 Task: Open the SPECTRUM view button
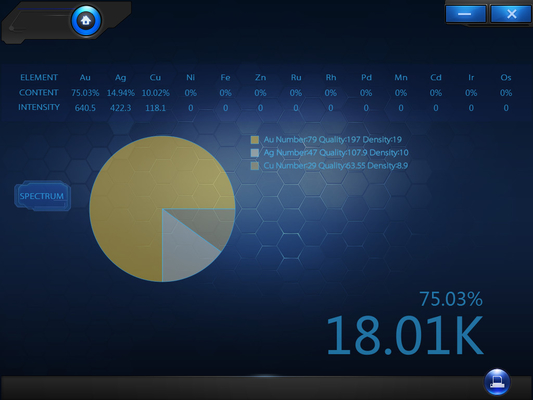(42, 196)
